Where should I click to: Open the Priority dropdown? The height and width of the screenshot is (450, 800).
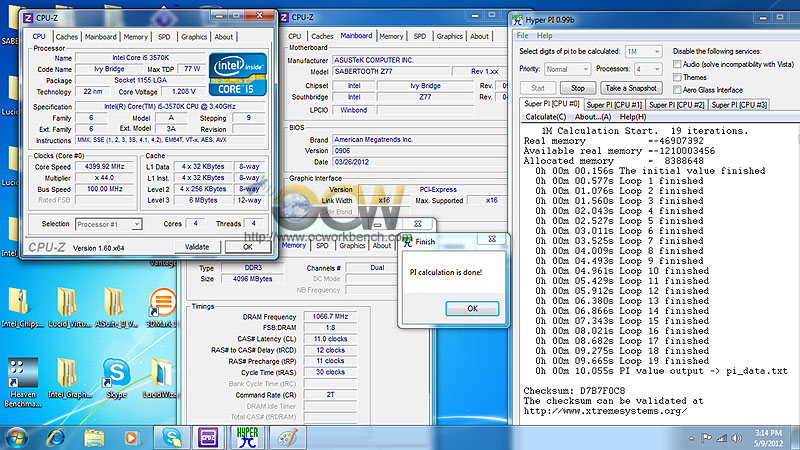pyautogui.click(x=567, y=69)
